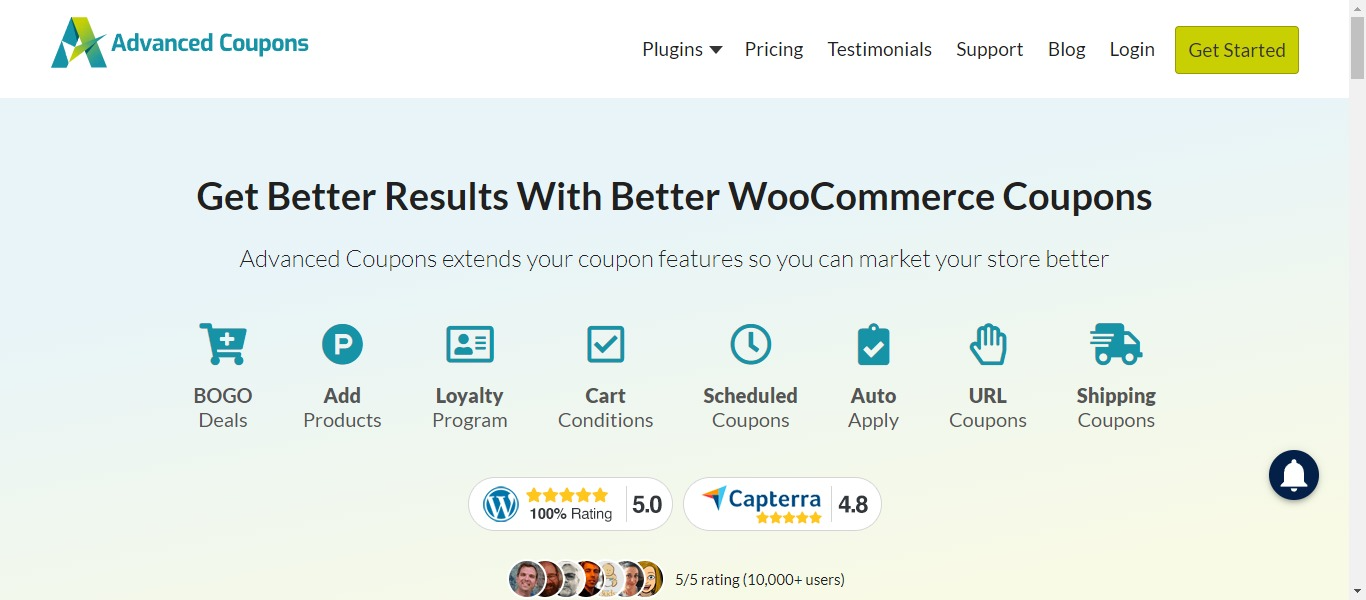Open the notification bell button
Screen dimensions: 1366x600
pos(1293,475)
